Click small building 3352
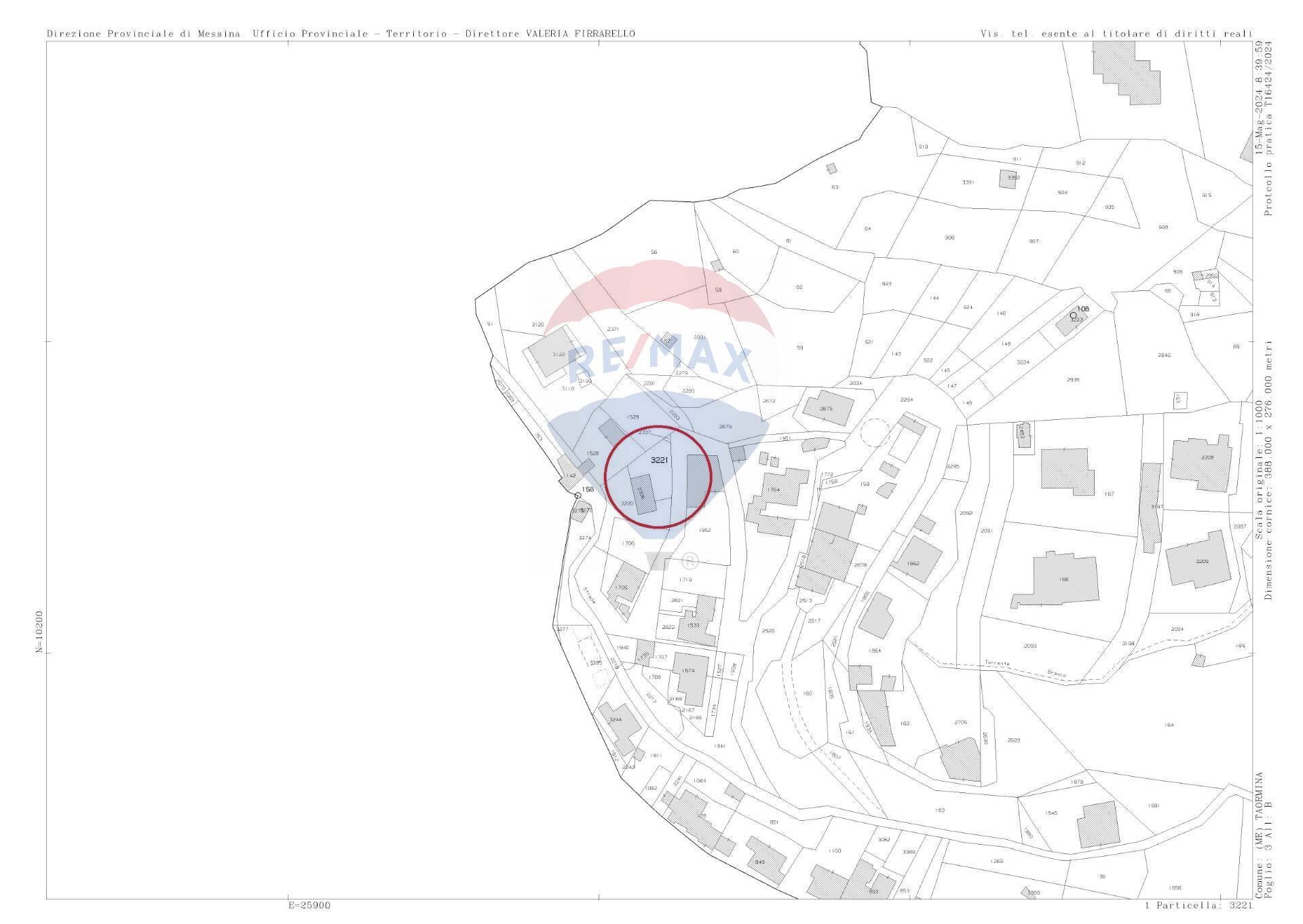Viewport: 1303px width, 924px height. (x=1008, y=178)
